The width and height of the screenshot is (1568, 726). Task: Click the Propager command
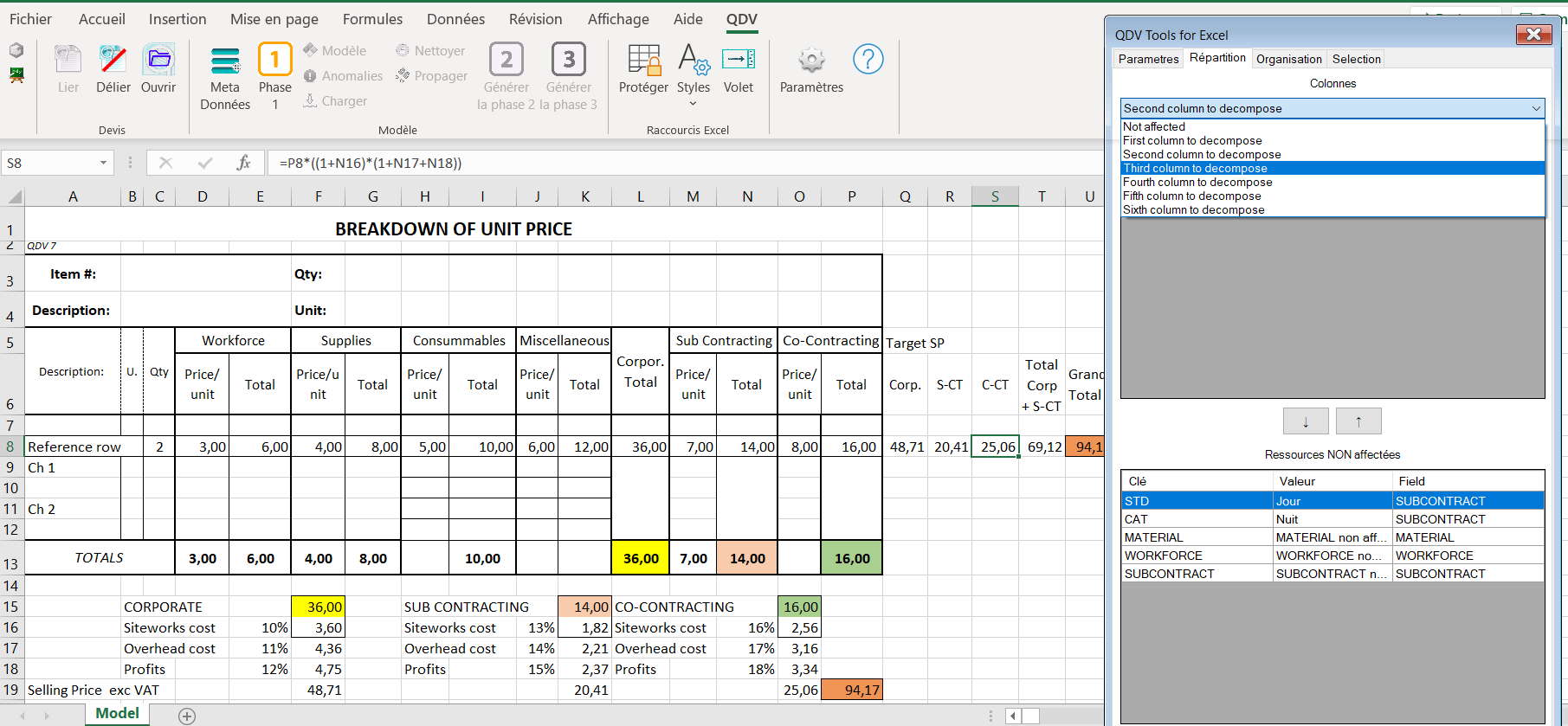click(x=431, y=76)
